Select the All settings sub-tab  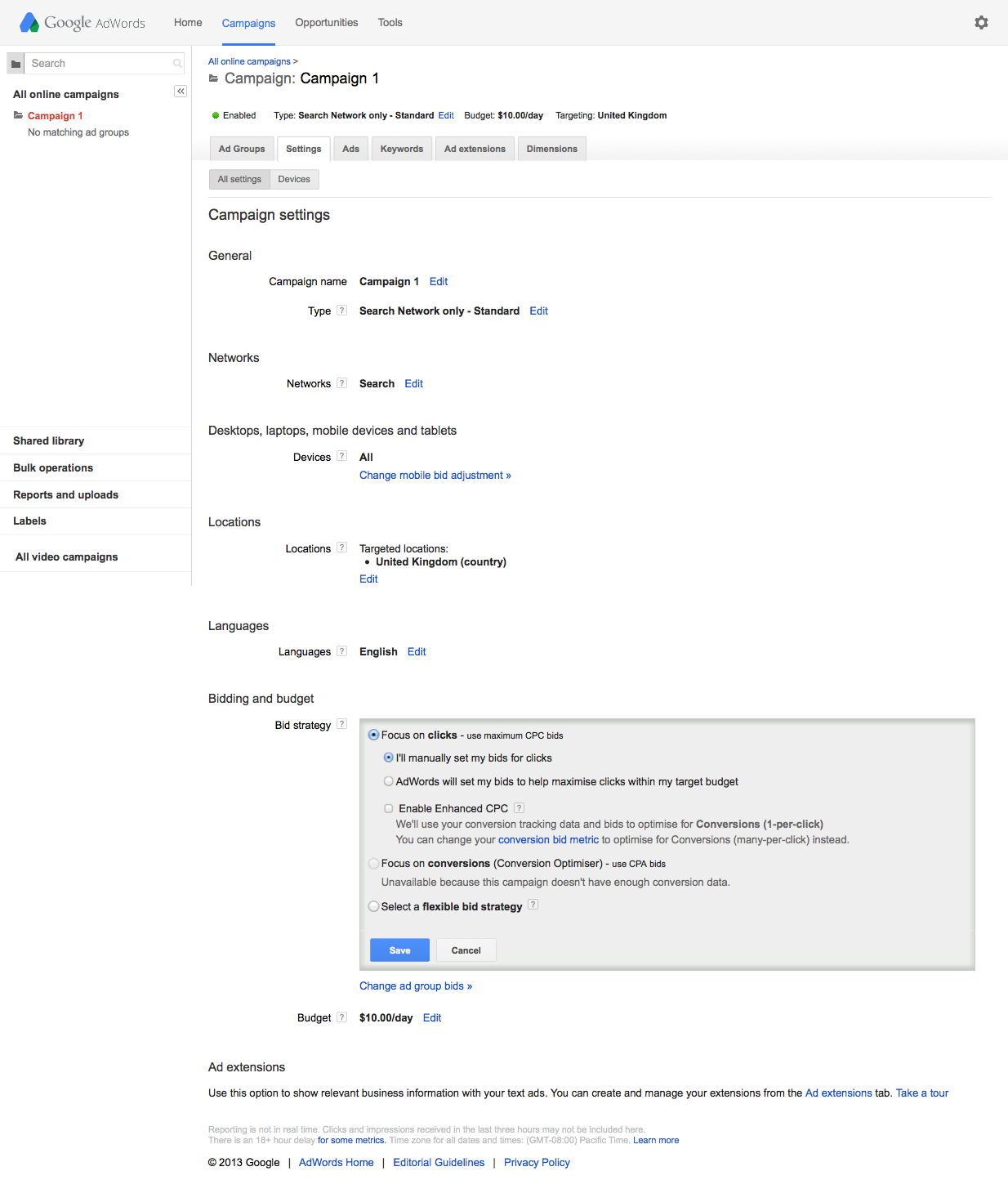tap(239, 179)
